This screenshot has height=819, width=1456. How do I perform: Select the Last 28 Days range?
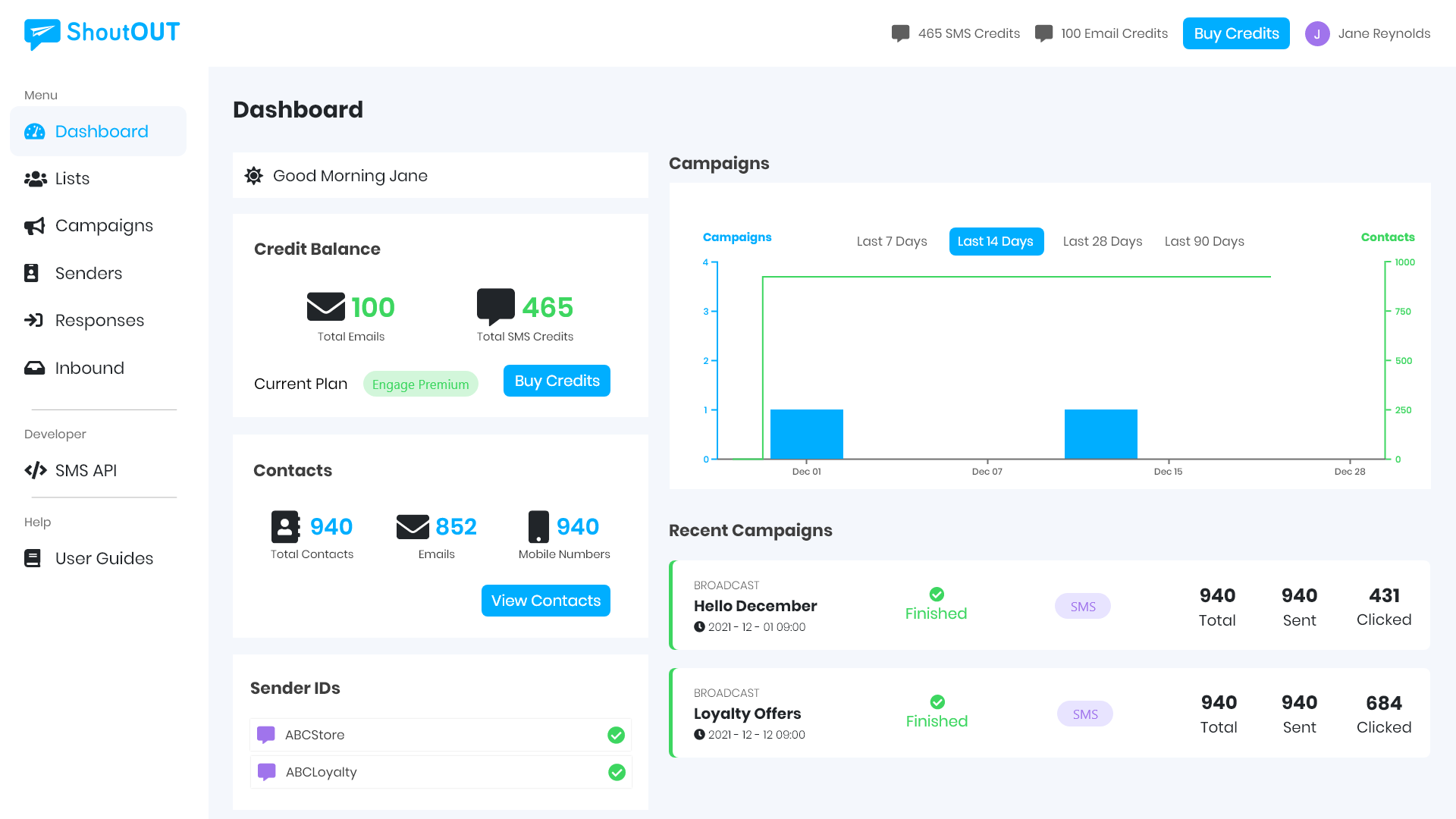point(1102,241)
